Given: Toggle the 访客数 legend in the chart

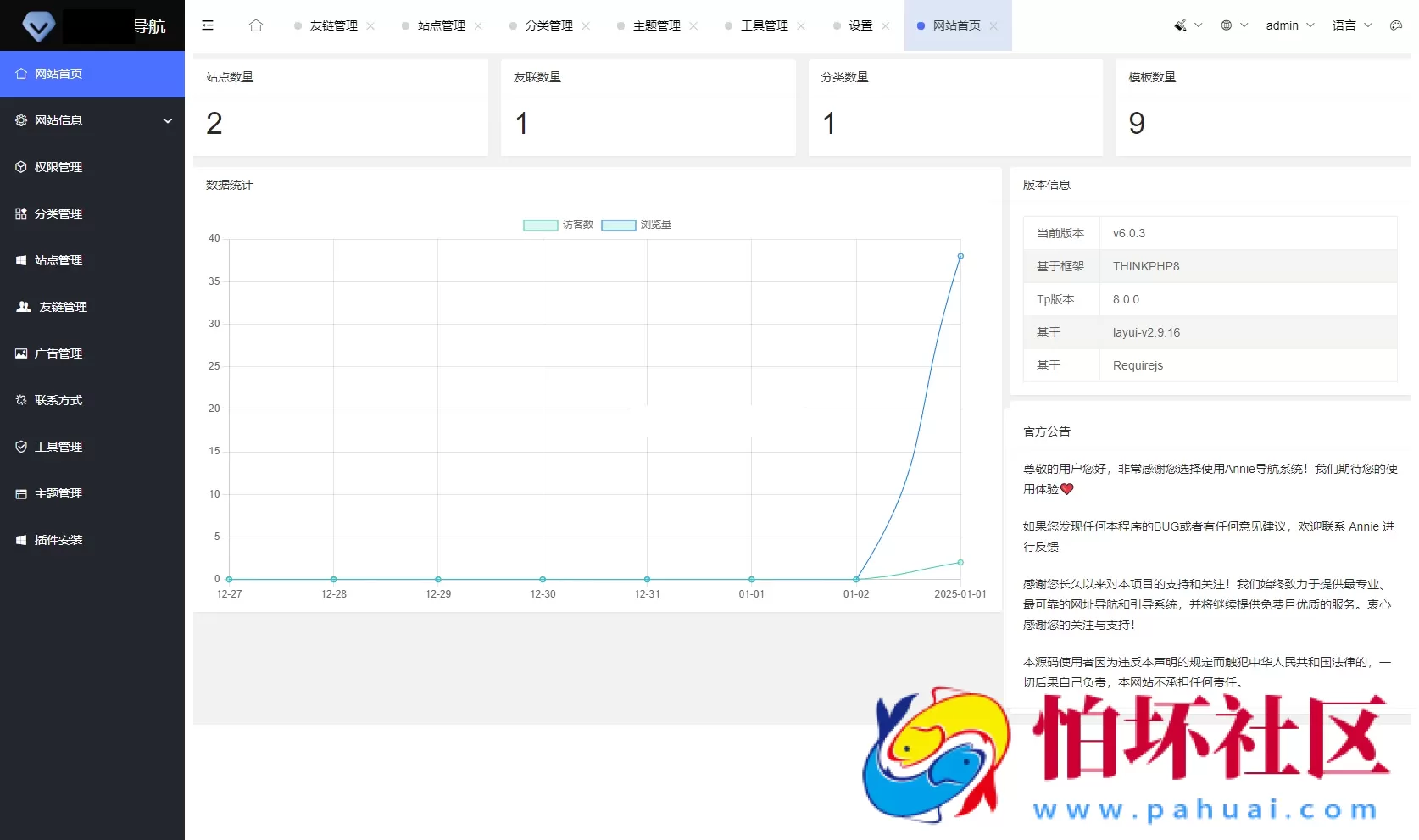Looking at the screenshot, I should click(x=556, y=225).
